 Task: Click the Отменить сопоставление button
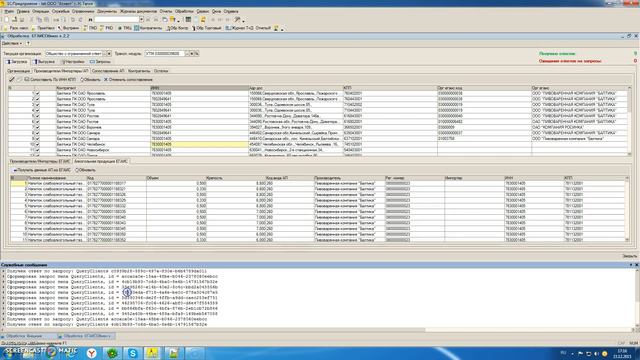click(x=128, y=80)
